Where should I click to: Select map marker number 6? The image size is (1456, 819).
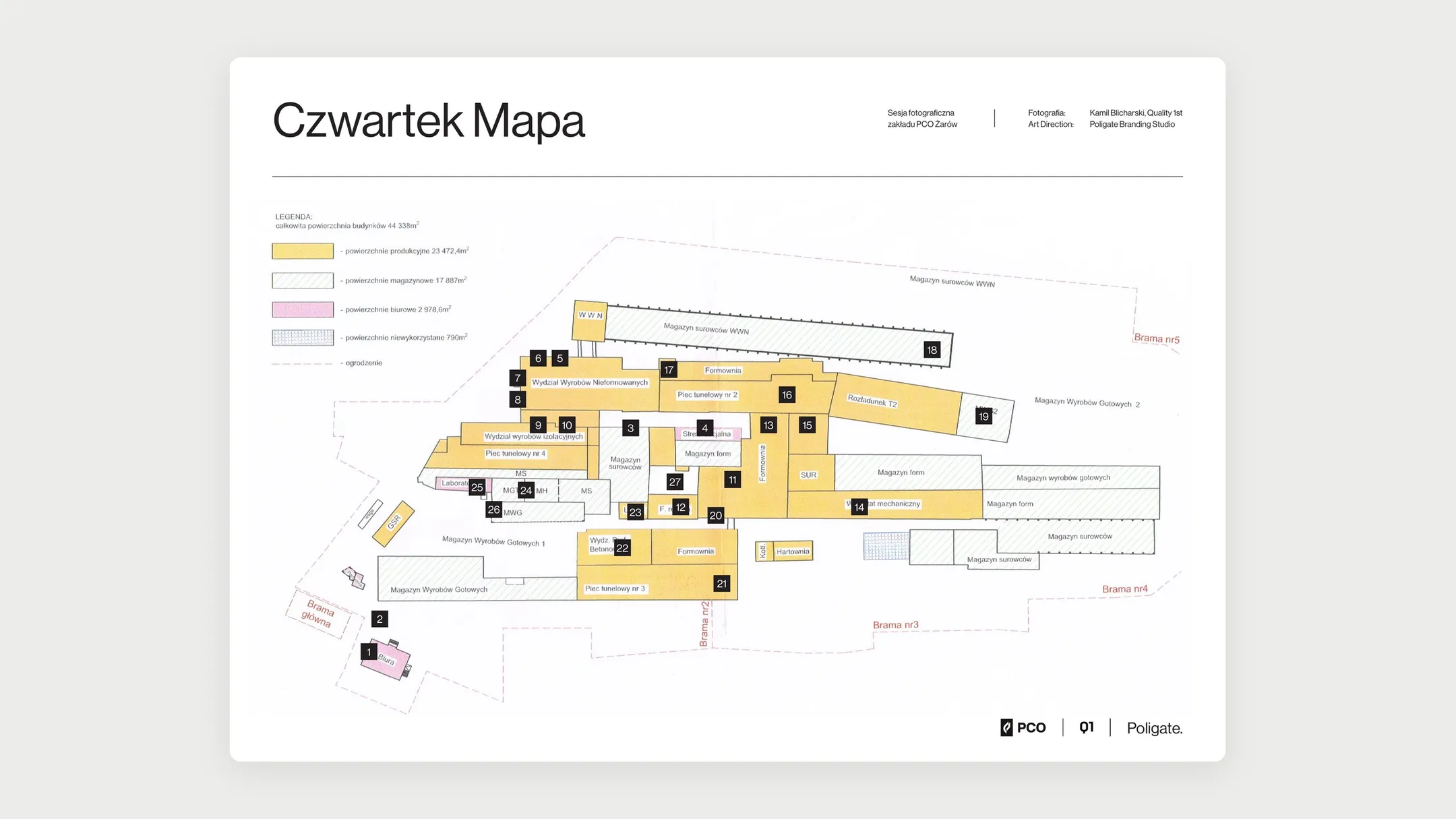(538, 358)
